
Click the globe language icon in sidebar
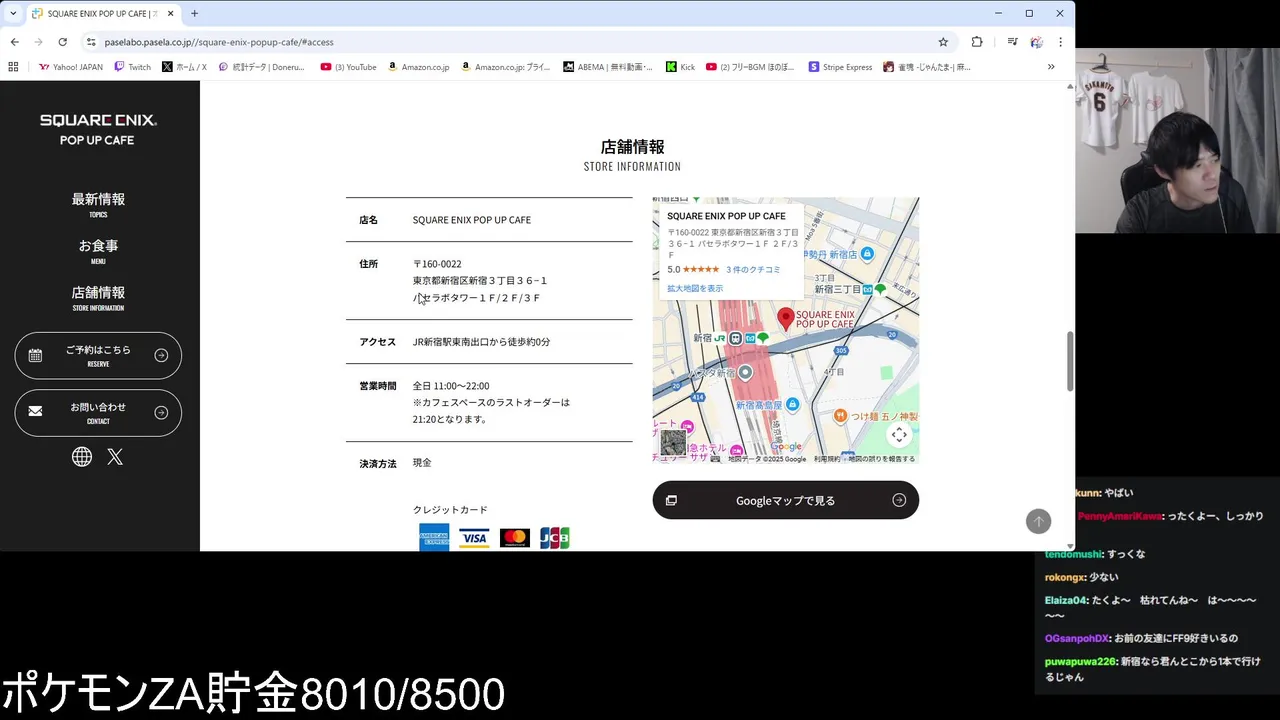tap(82, 457)
